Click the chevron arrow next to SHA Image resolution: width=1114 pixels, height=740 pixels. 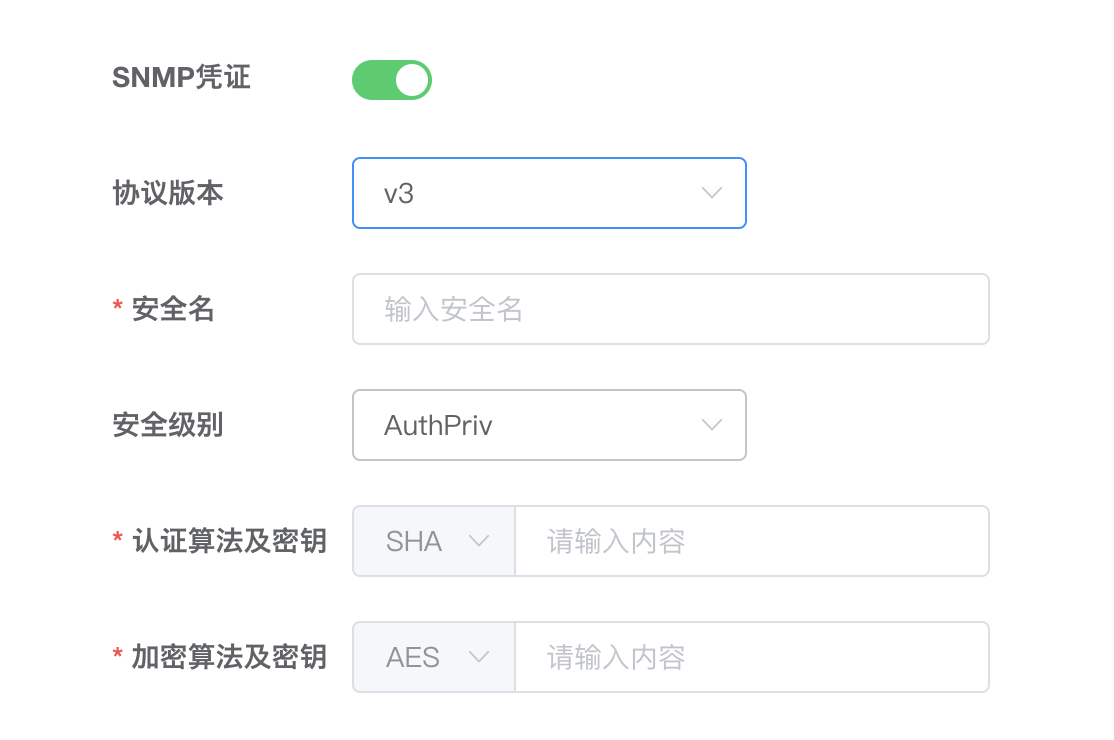(x=480, y=541)
